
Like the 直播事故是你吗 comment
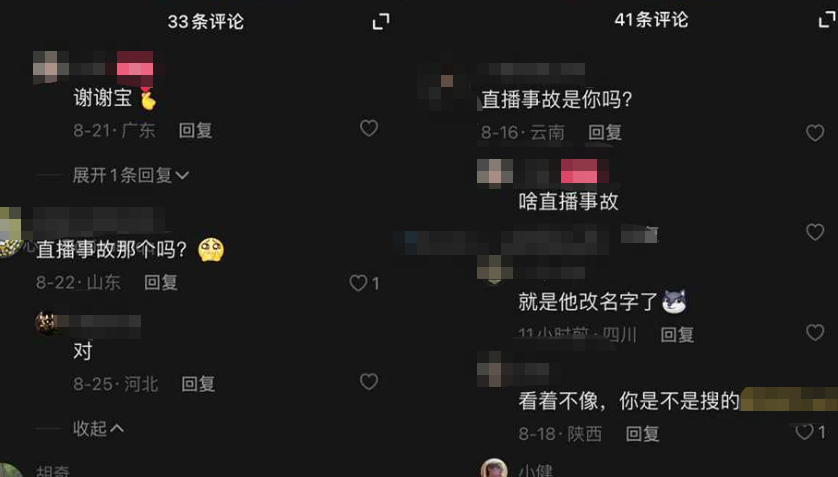tap(815, 132)
